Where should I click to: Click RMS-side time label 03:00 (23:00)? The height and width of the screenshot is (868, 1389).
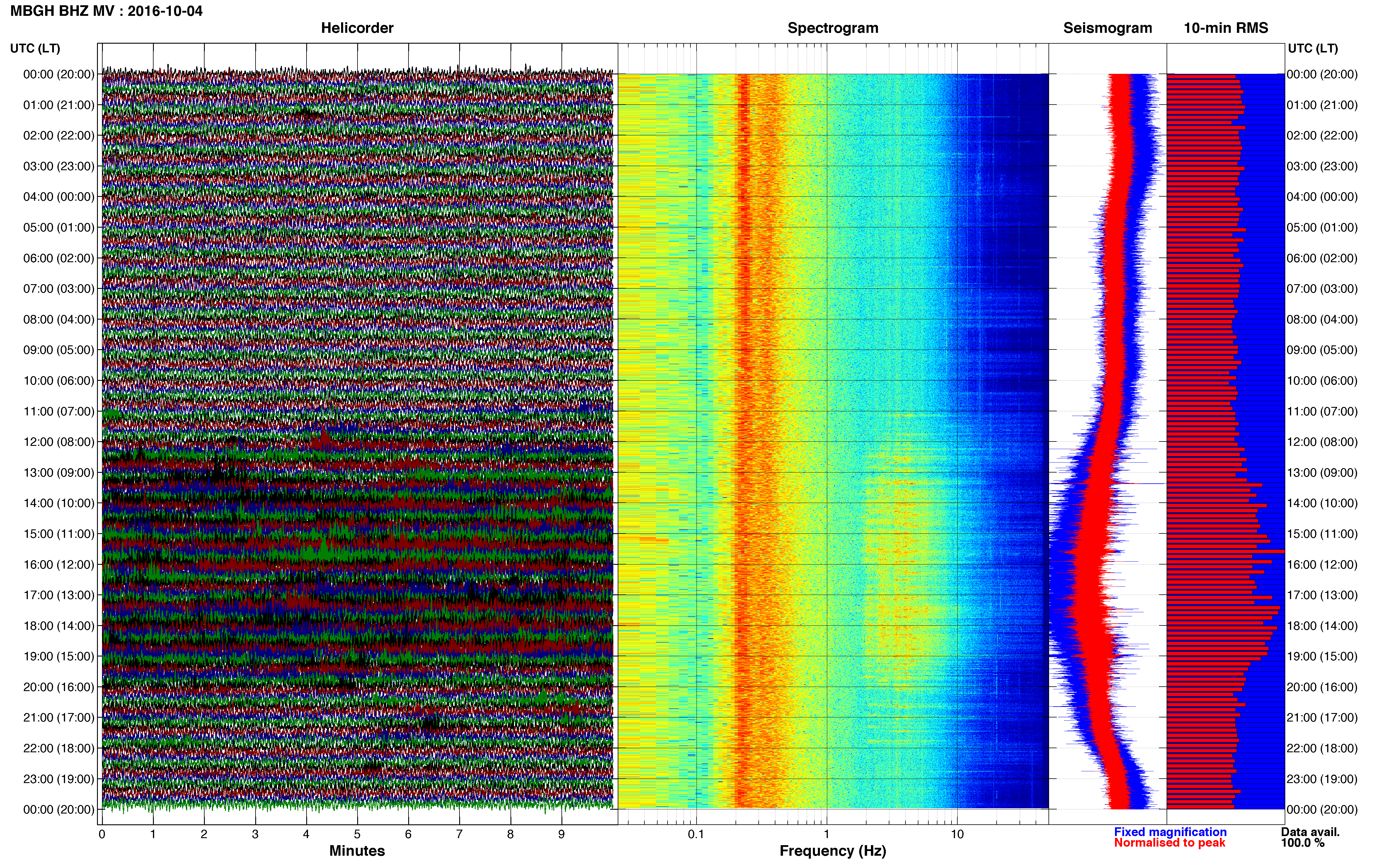click(1322, 166)
